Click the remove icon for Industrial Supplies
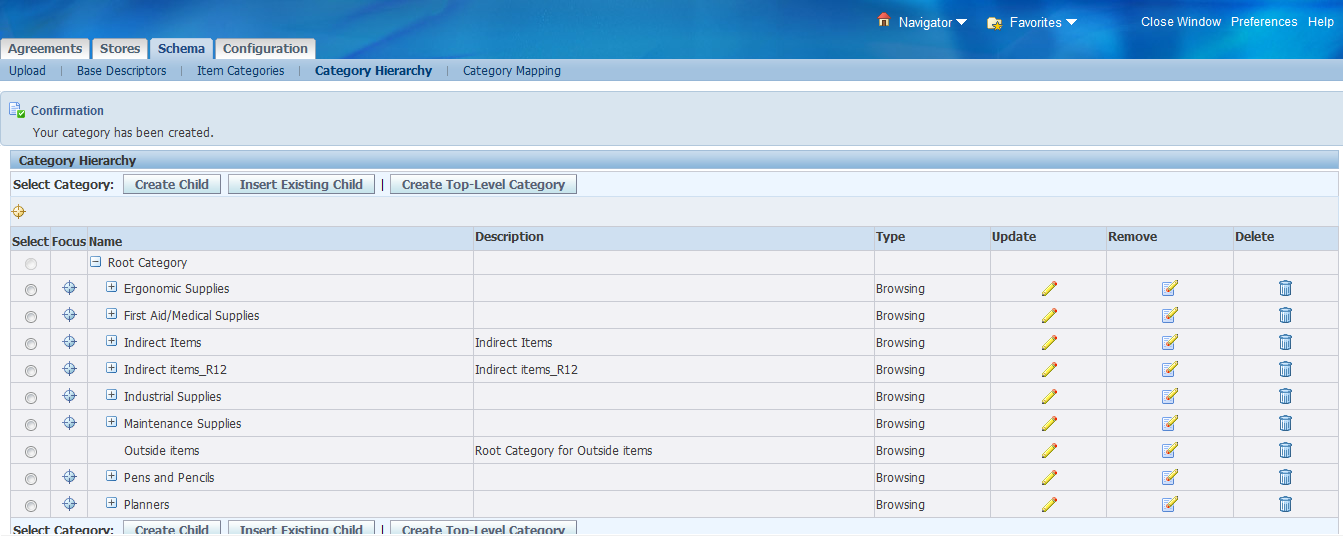 click(1170, 396)
